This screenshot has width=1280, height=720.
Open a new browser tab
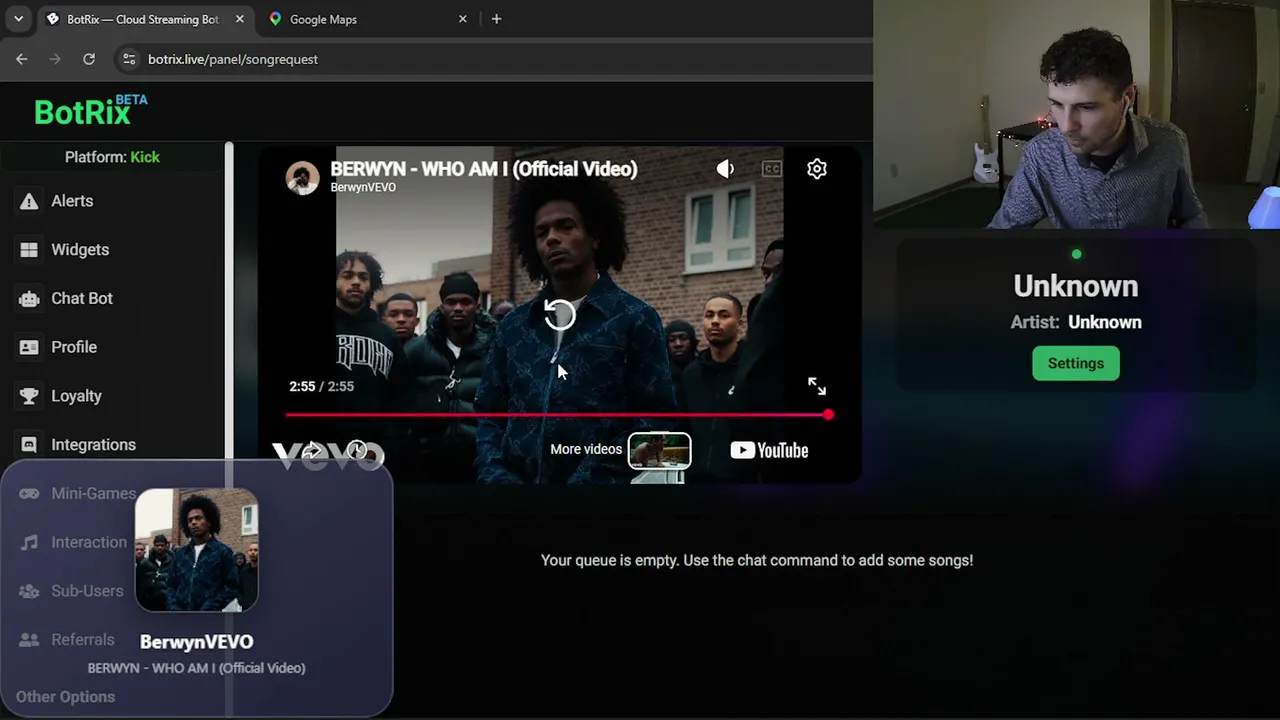tap(496, 19)
